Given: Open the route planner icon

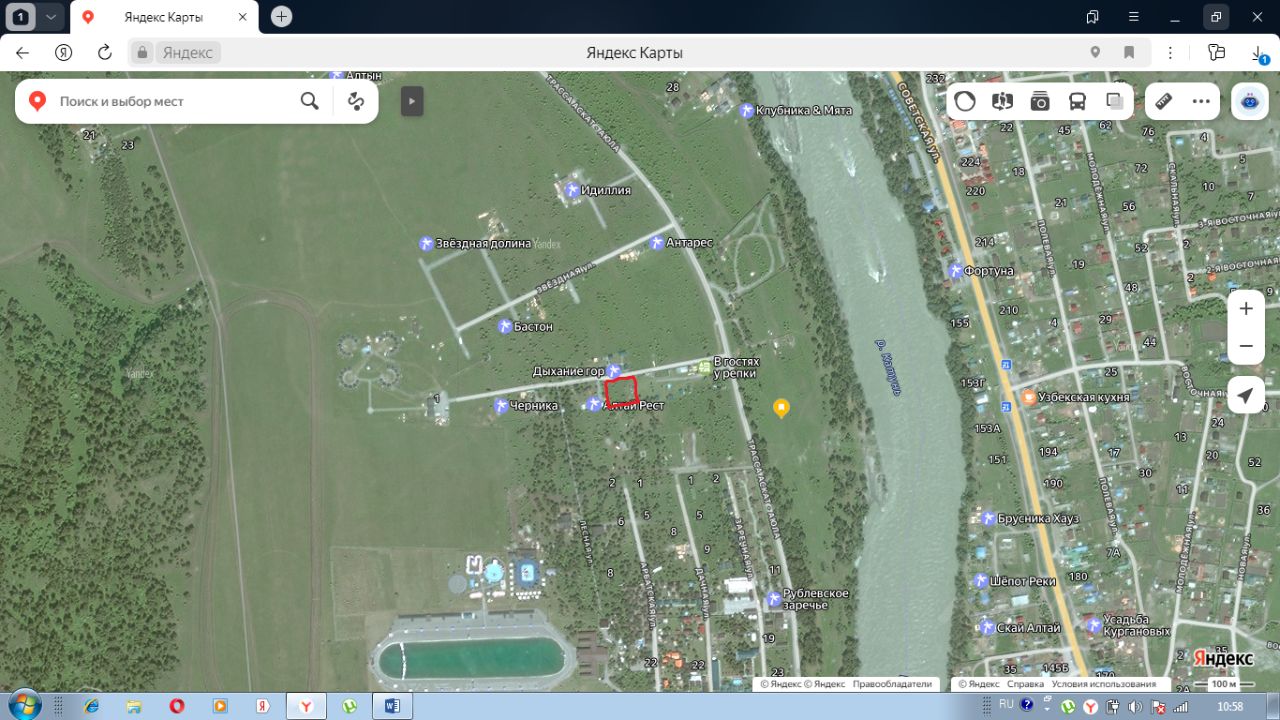Looking at the screenshot, I should pos(355,101).
